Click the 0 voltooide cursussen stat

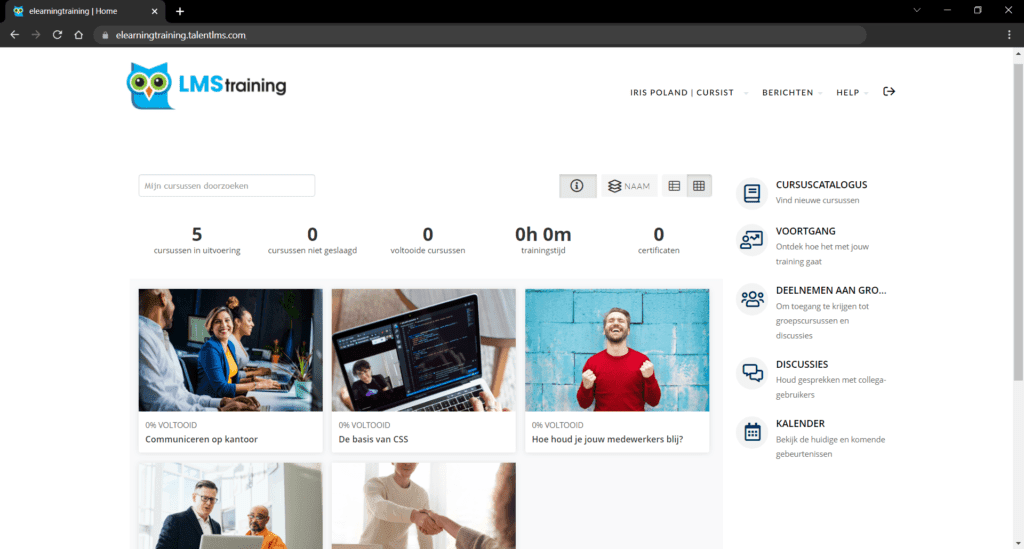pyautogui.click(x=428, y=240)
